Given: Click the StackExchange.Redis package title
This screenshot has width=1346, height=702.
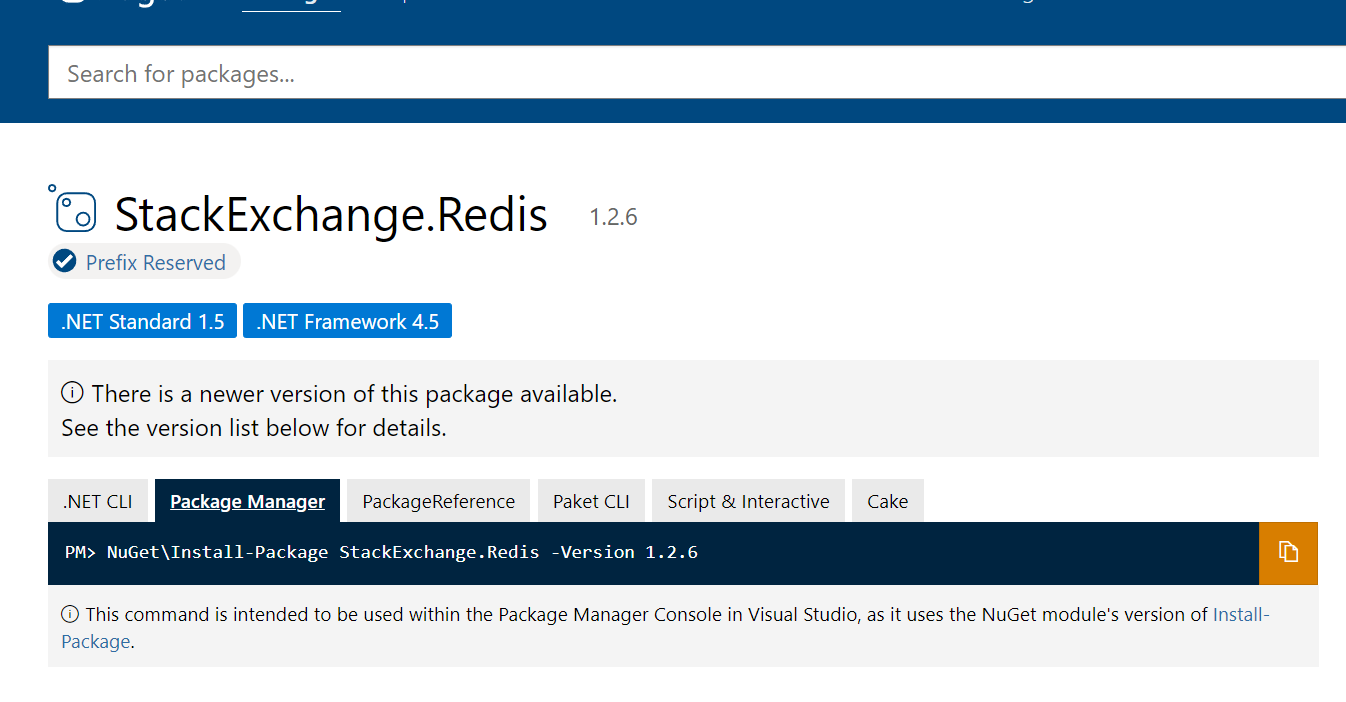Looking at the screenshot, I should point(331,214).
